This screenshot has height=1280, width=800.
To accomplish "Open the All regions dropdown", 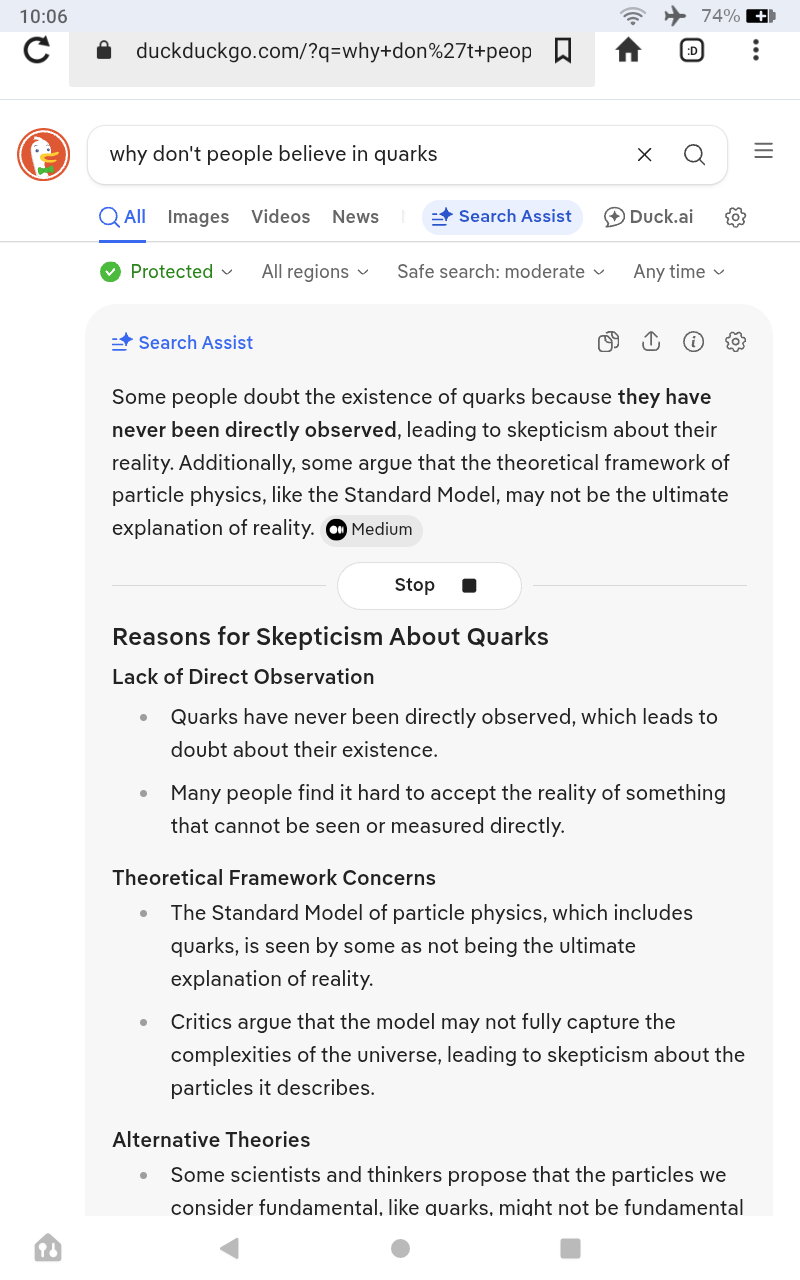I will pos(315,272).
